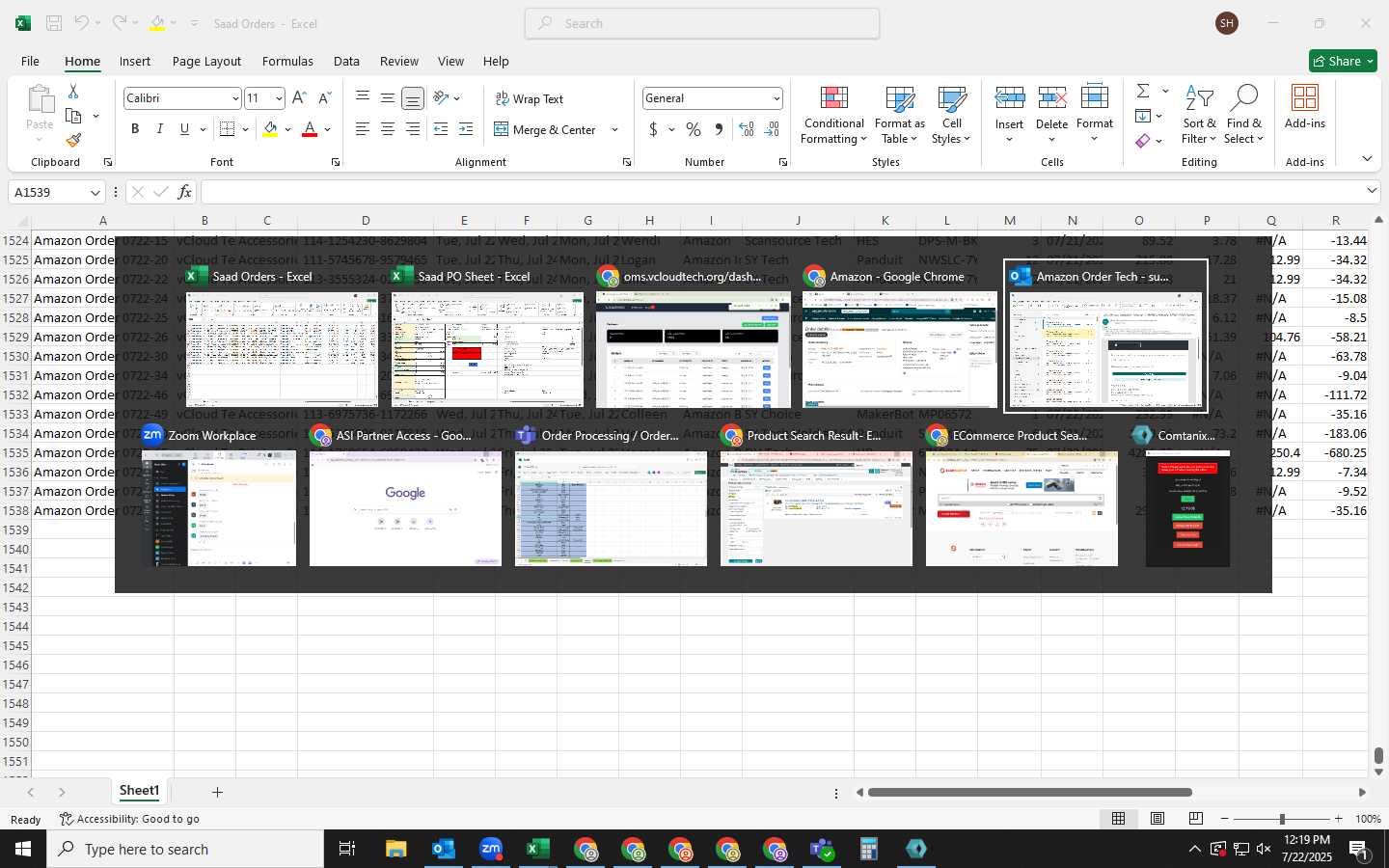This screenshot has width=1389, height=868.
Task: Click the Name Box showing A1539
Action: coord(57,192)
